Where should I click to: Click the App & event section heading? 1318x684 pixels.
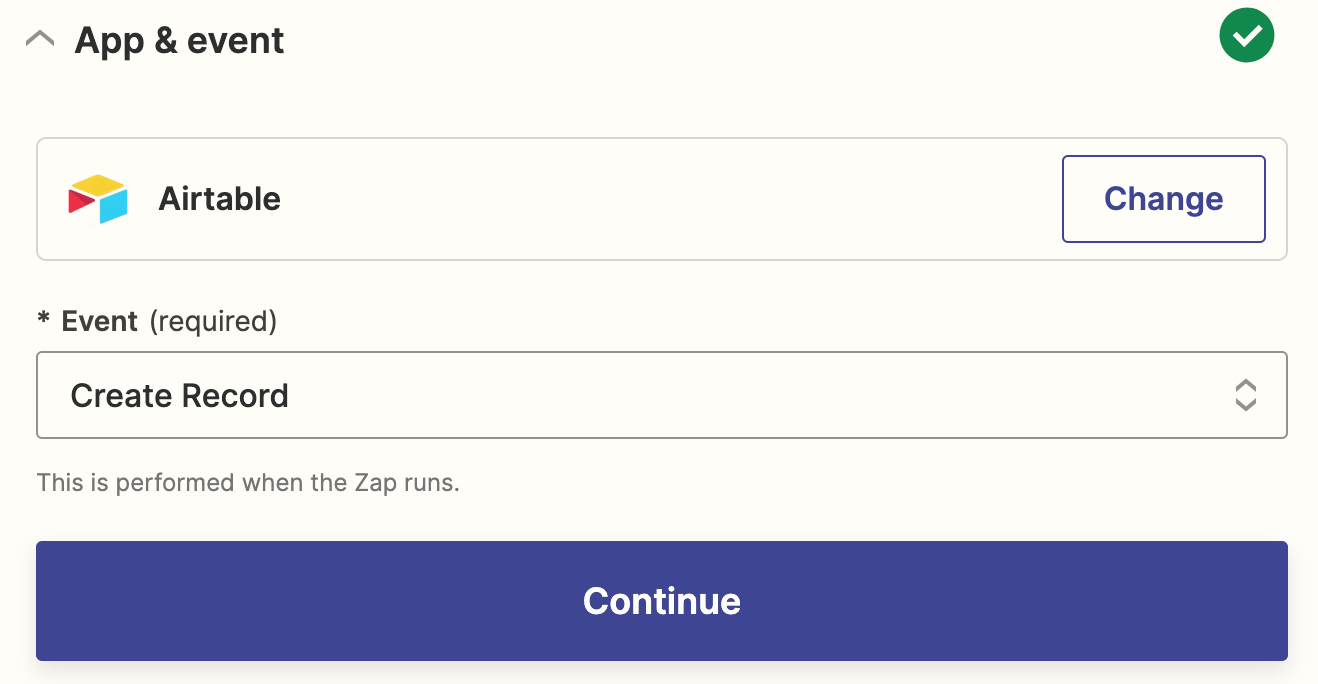coord(179,41)
